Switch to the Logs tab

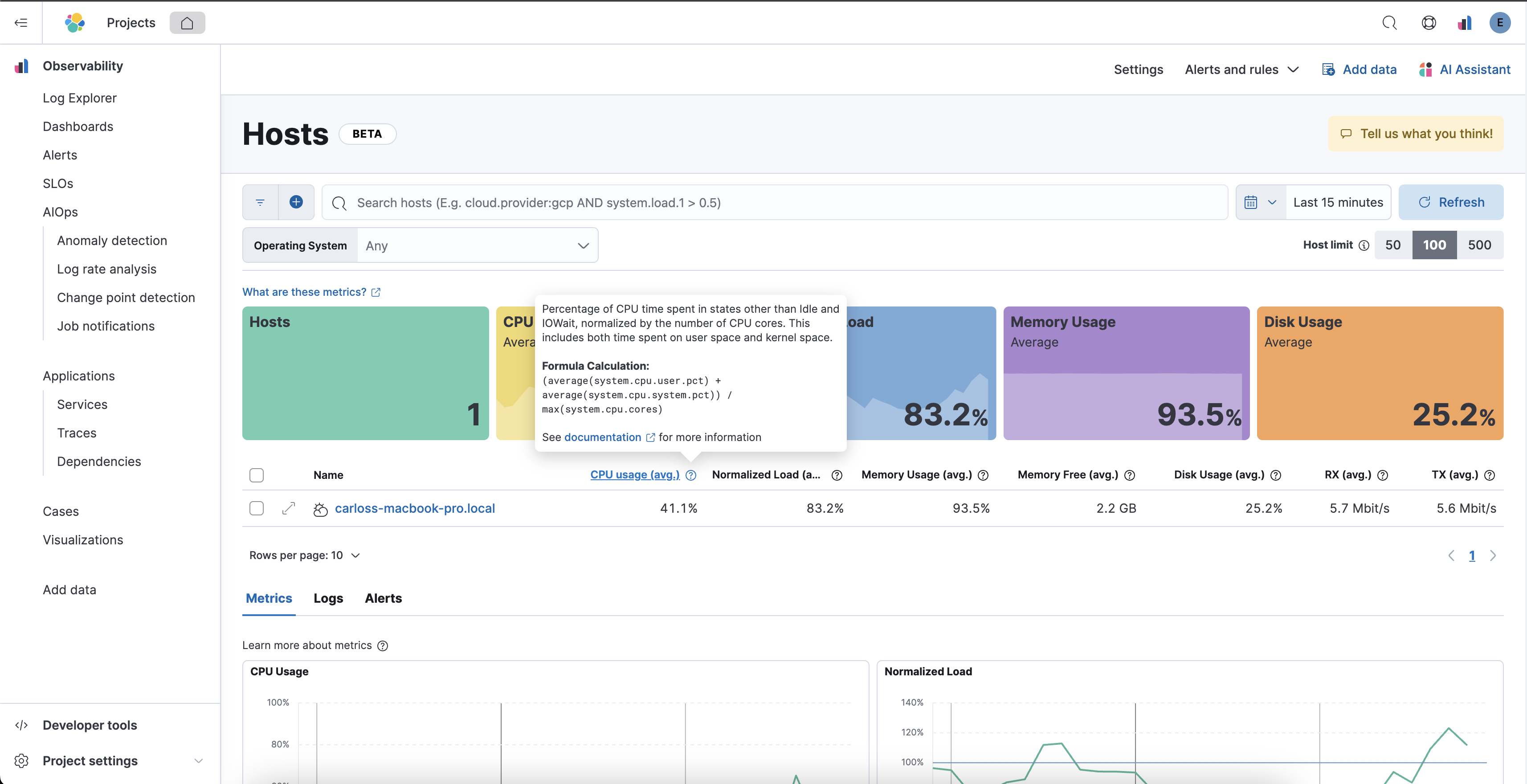coord(328,599)
